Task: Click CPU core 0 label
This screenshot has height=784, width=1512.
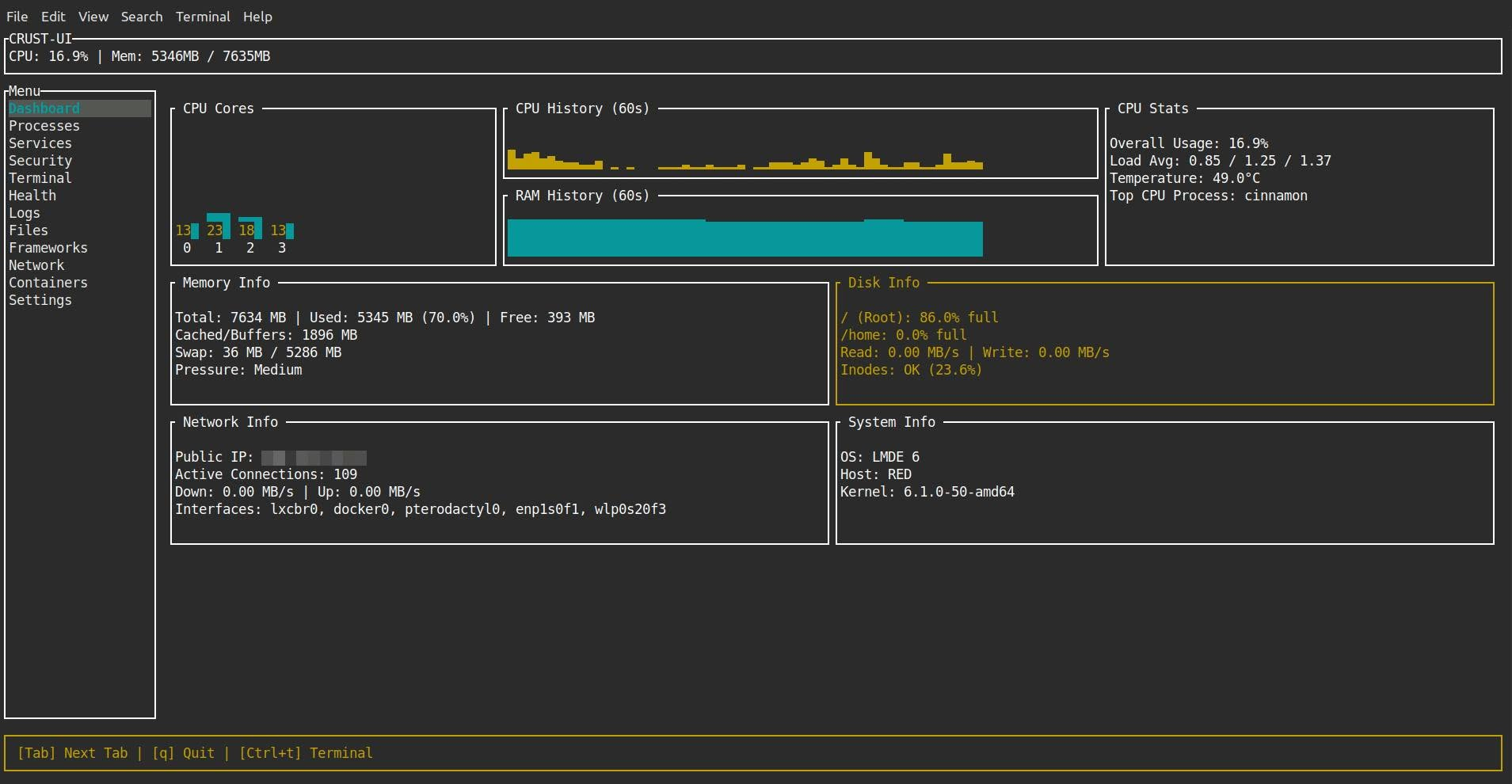Action: (187, 248)
